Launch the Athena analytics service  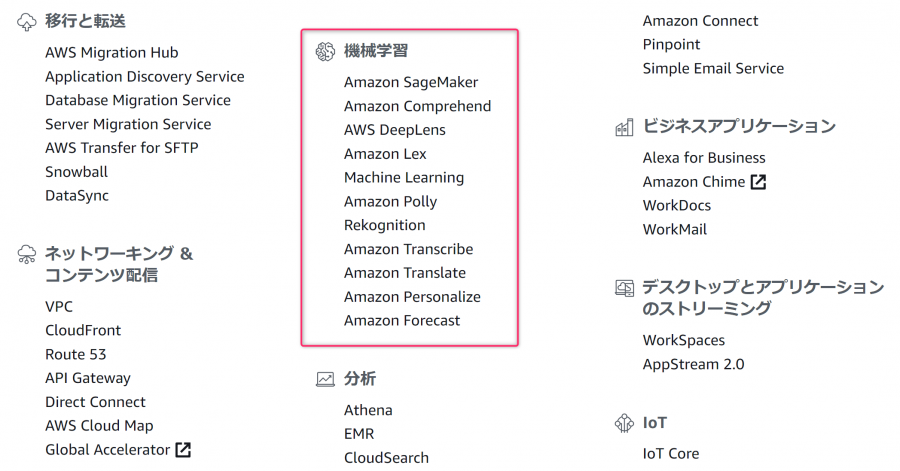click(368, 410)
